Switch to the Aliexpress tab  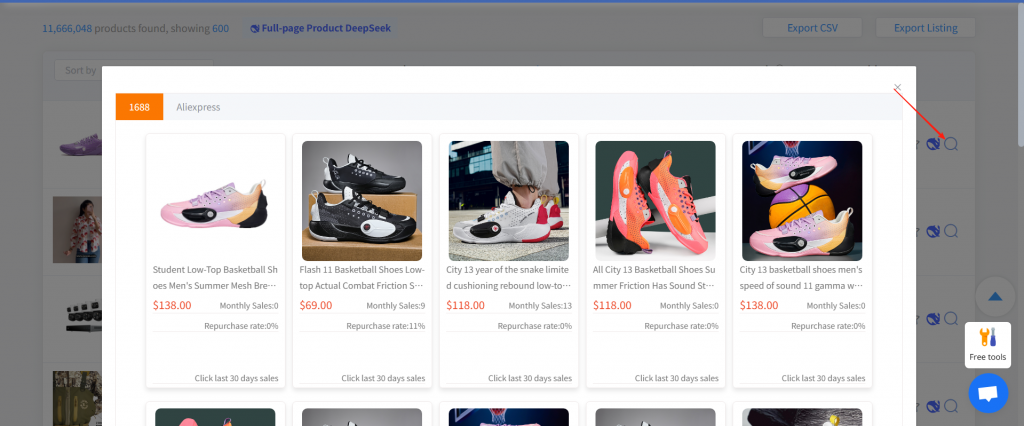pos(198,106)
